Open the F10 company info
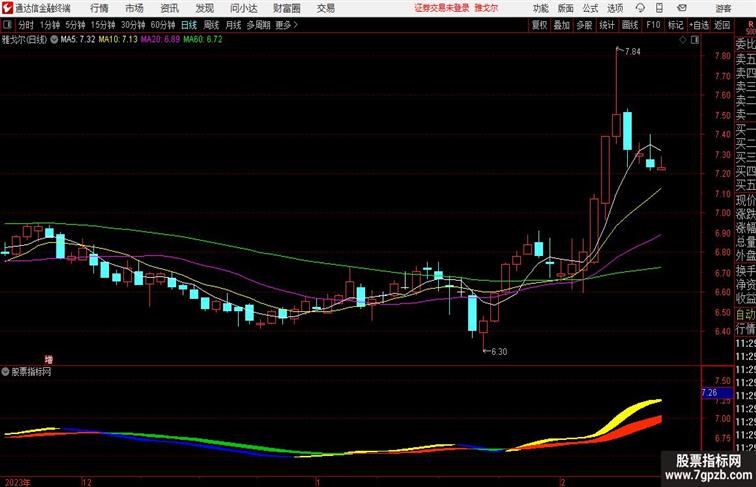The image size is (756, 487). point(653,25)
